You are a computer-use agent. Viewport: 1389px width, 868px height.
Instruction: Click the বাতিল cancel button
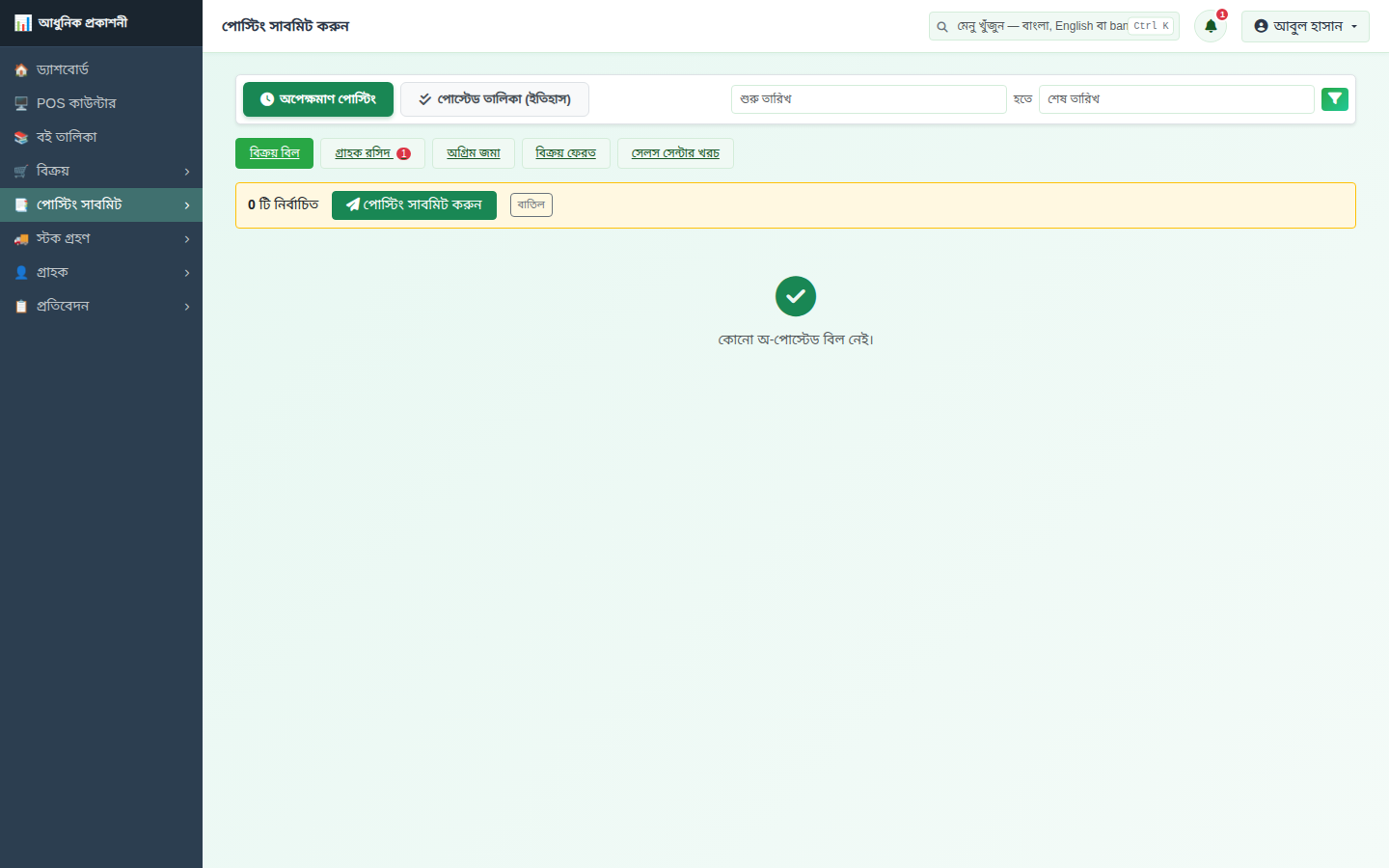click(531, 204)
